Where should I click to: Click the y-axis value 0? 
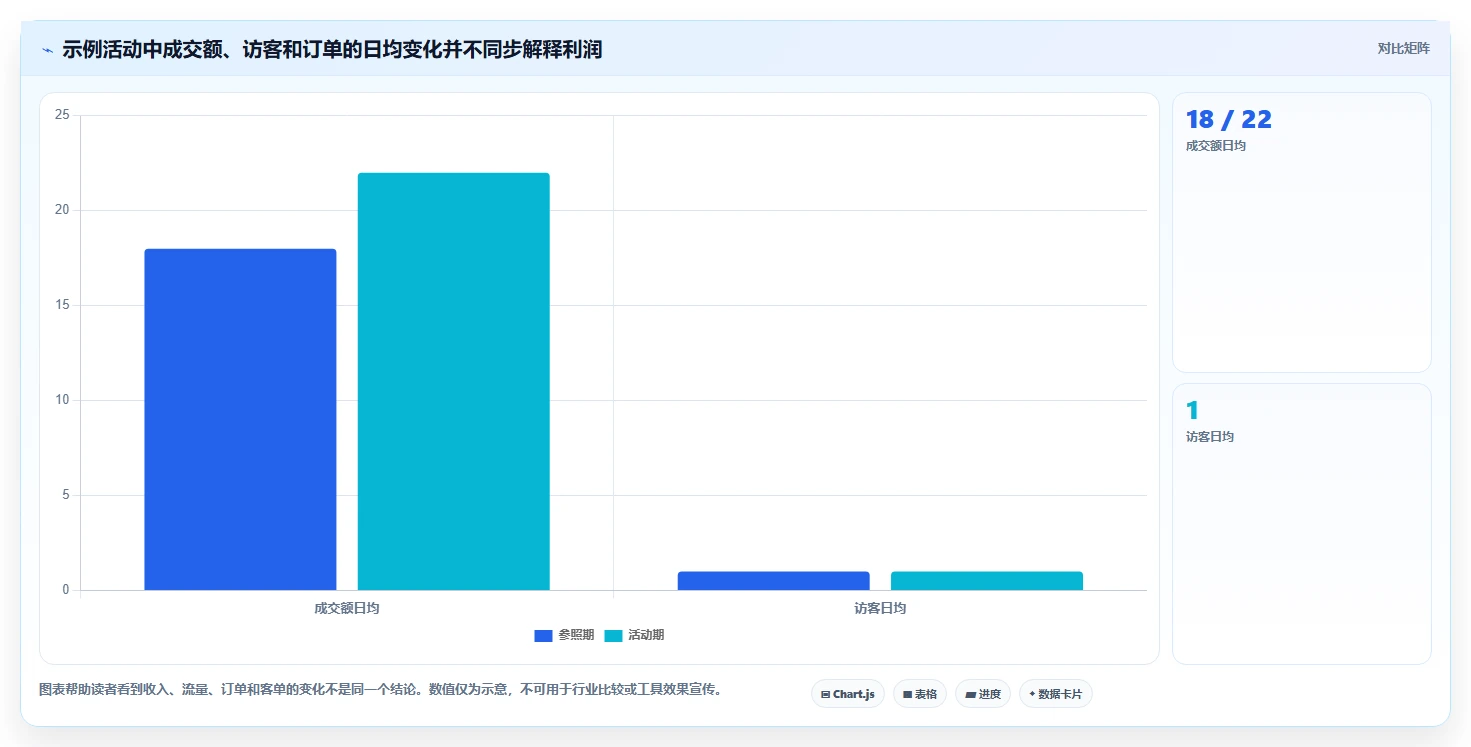66,590
